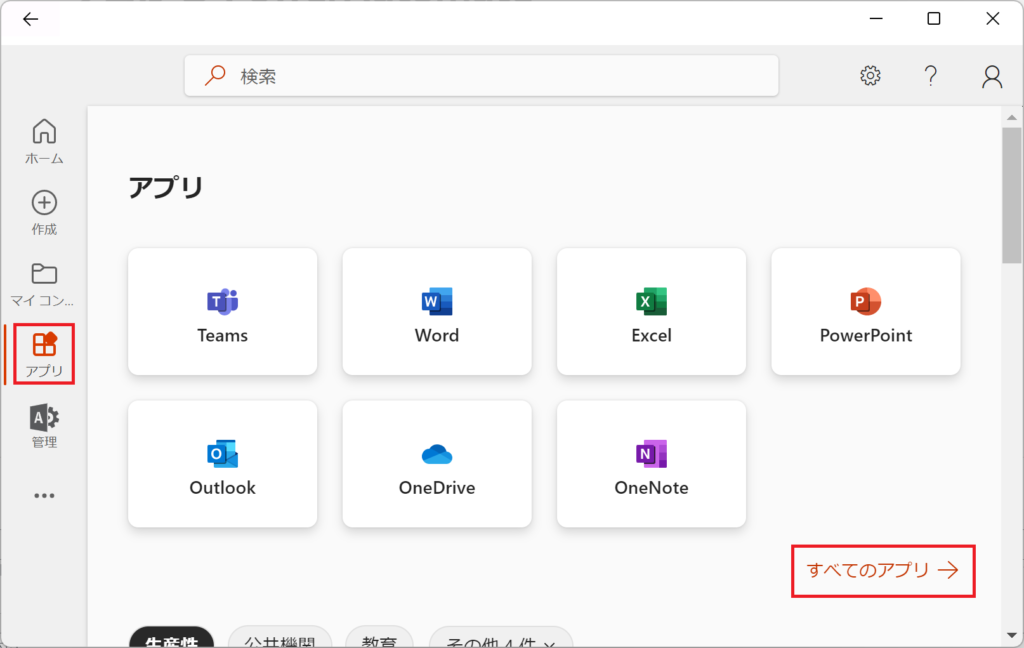The width and height of the screenshot is (1024, 648).
Task: Click the すべてのアプリ link
Action: pyautogui.click(x=882, y=571)
